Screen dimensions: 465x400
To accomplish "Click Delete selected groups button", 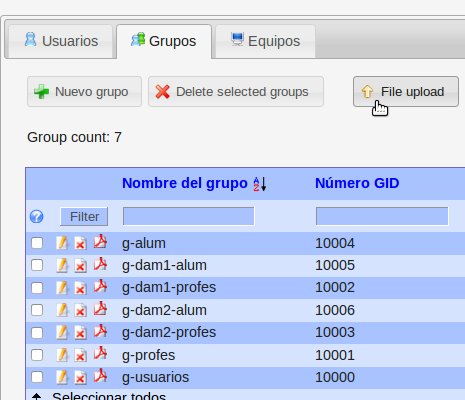I will point(236,92).
